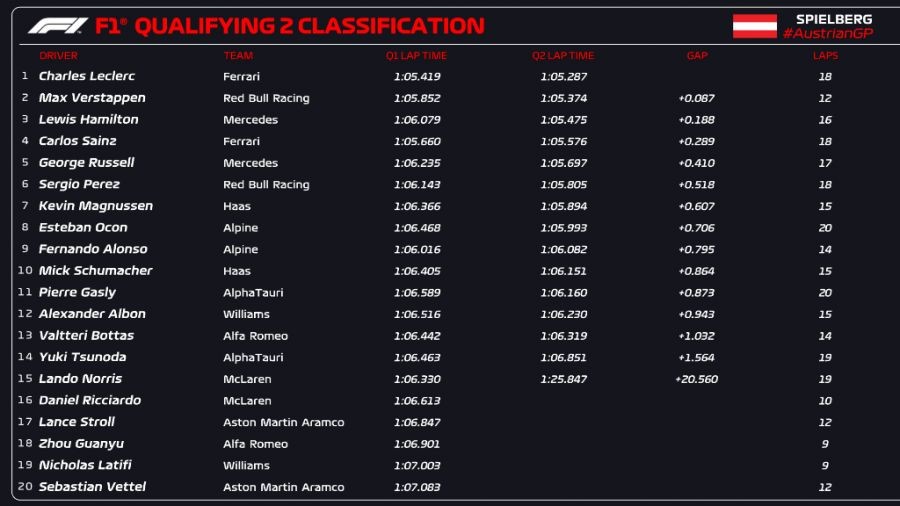Viewport: 900px width, 506px height.
Task: Select the Q1 LAP TIME column header
Action: [416, 56]
